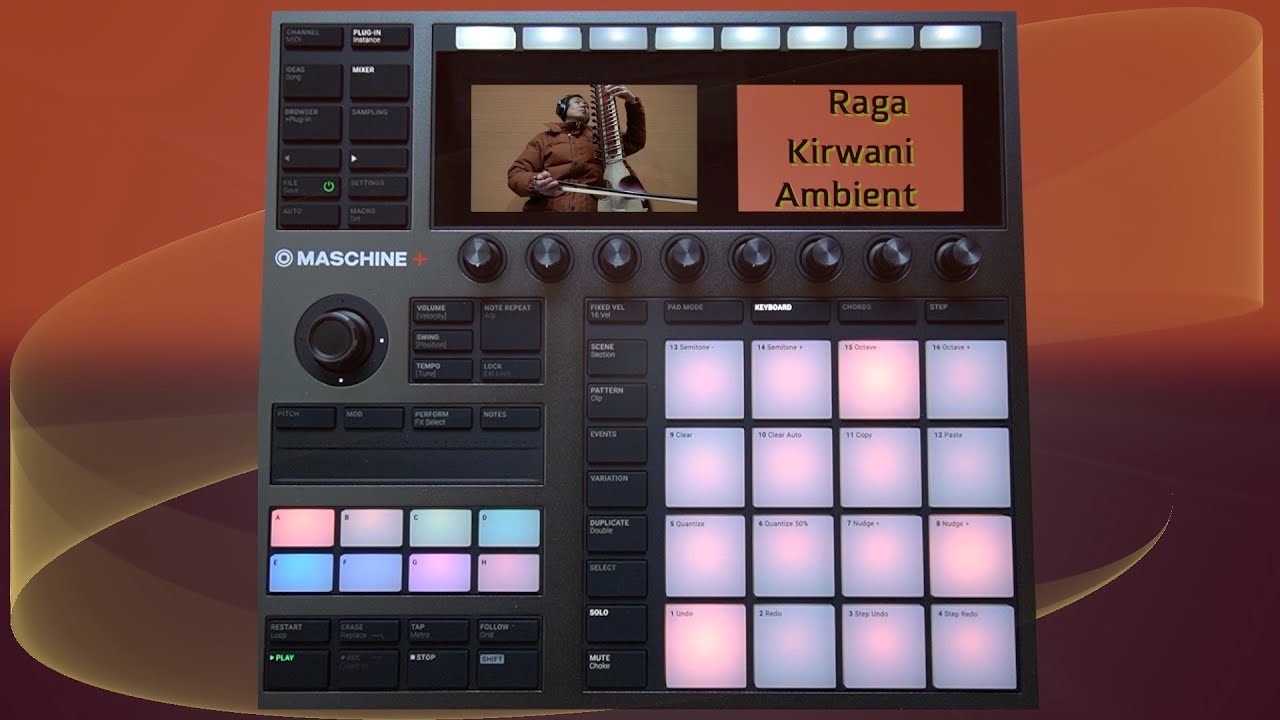
Task: Enable NOTE REPEAT Arp
Action: pyautogui.click(x=511, y=326)
